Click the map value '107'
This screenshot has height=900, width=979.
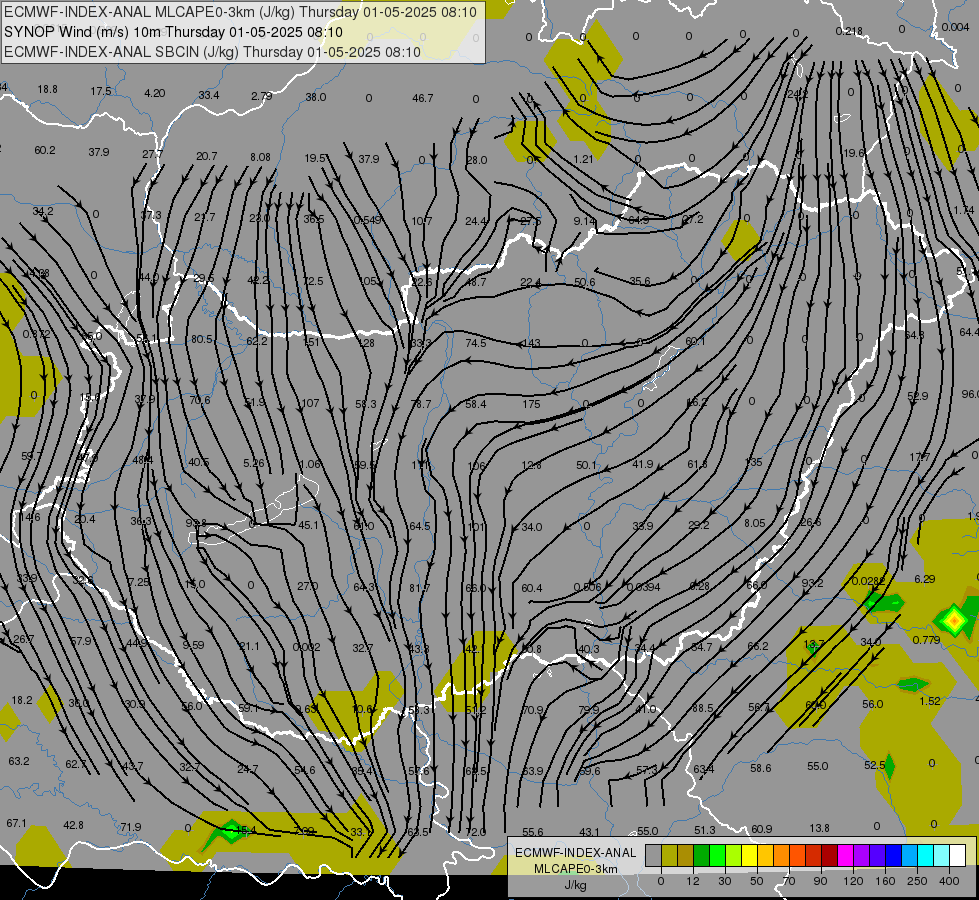click(x=310, y=403)
